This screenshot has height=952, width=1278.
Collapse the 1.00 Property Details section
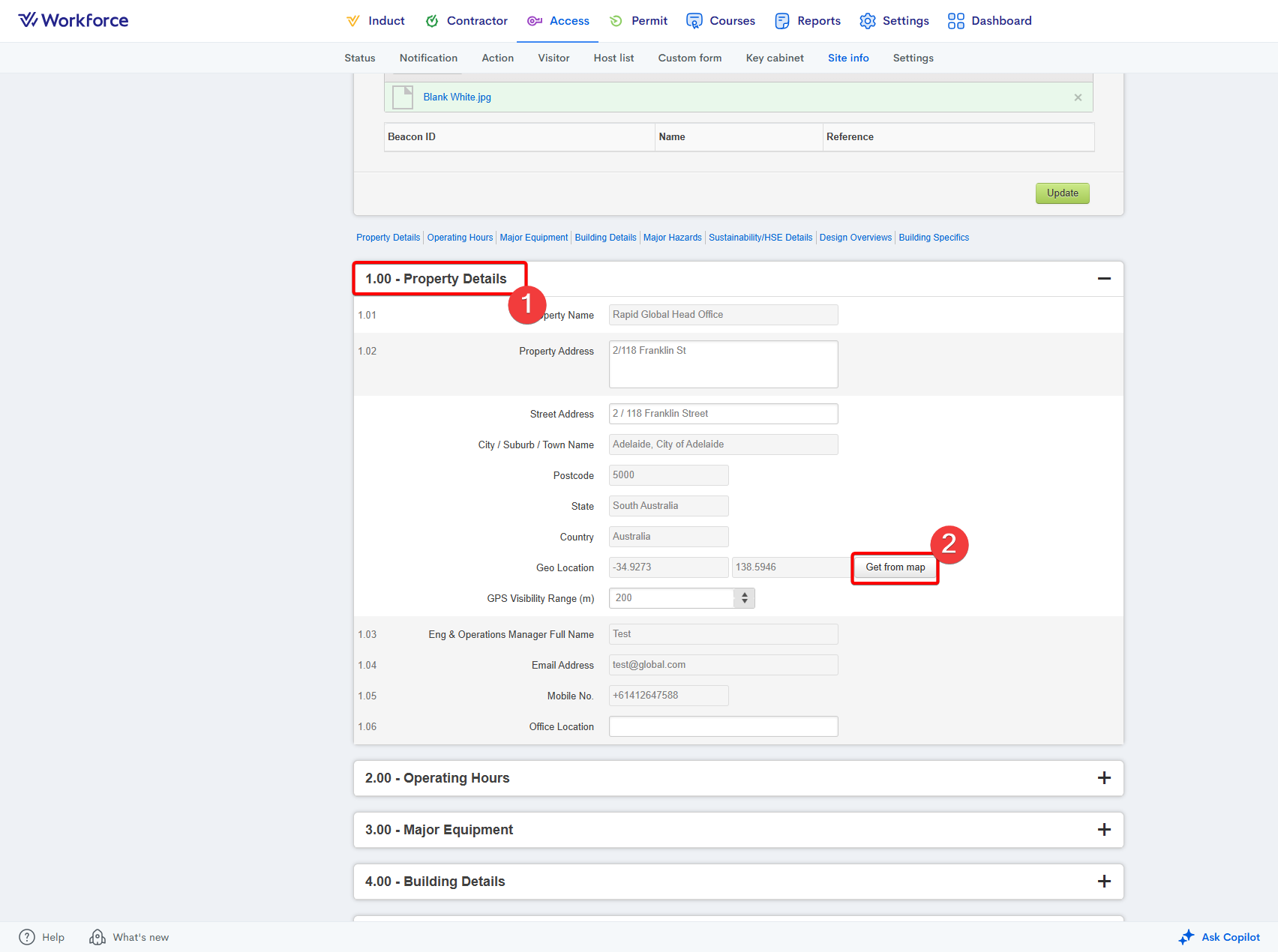coord(1104,279)
